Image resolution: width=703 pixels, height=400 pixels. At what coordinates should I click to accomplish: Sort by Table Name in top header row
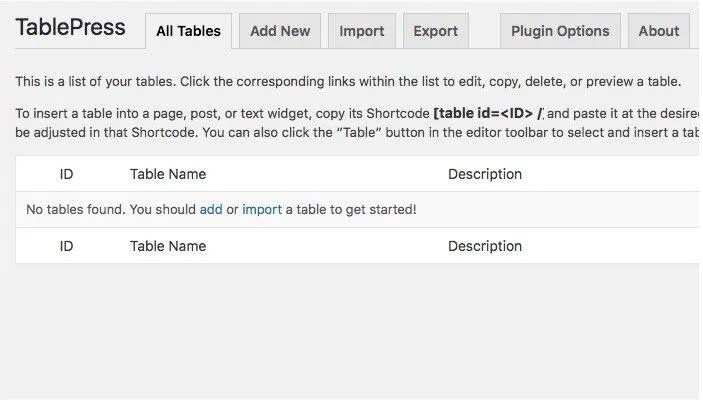[168, 174]
